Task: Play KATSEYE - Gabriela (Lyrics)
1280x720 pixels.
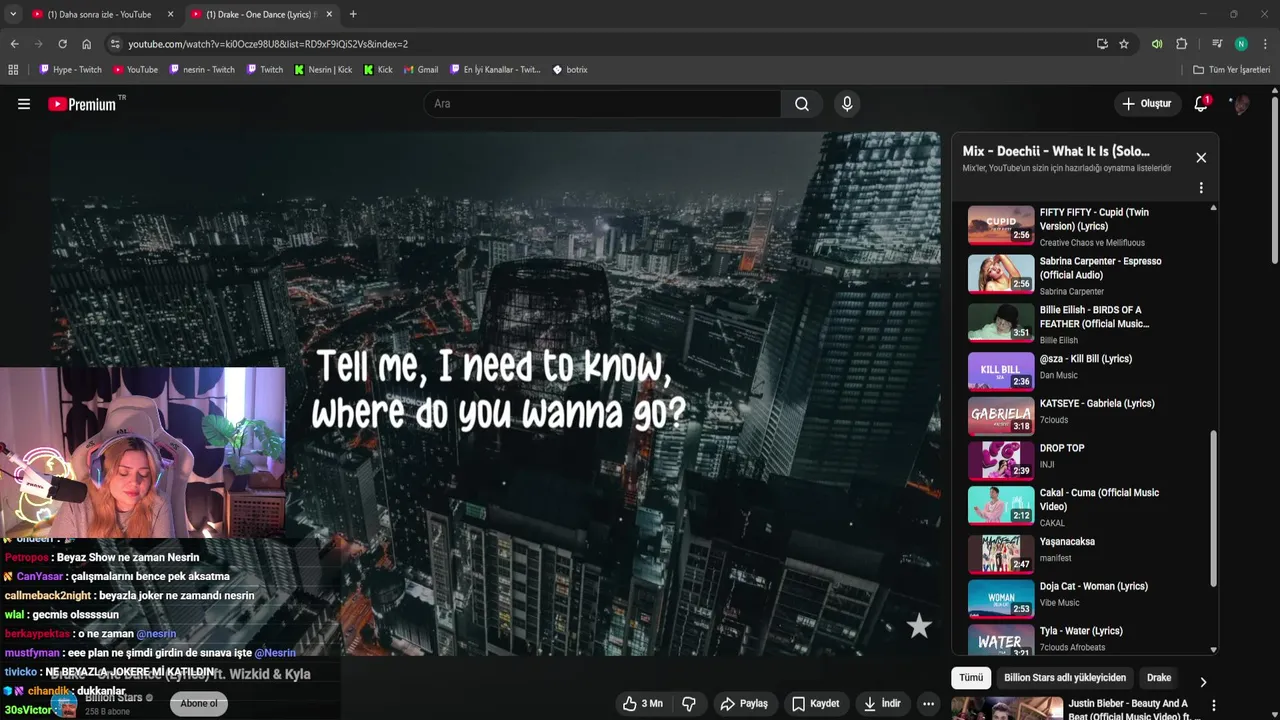Action: pos(1083,416)
